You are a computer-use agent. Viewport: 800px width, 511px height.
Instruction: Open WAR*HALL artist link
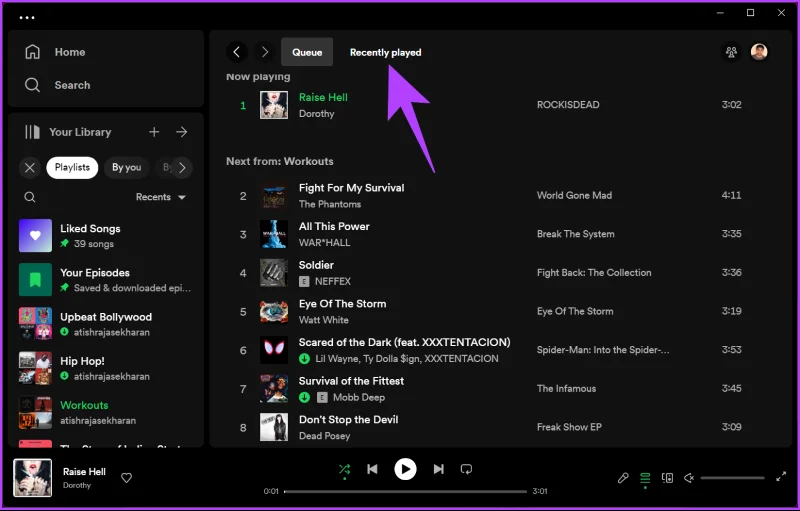[x=324, y=243]
